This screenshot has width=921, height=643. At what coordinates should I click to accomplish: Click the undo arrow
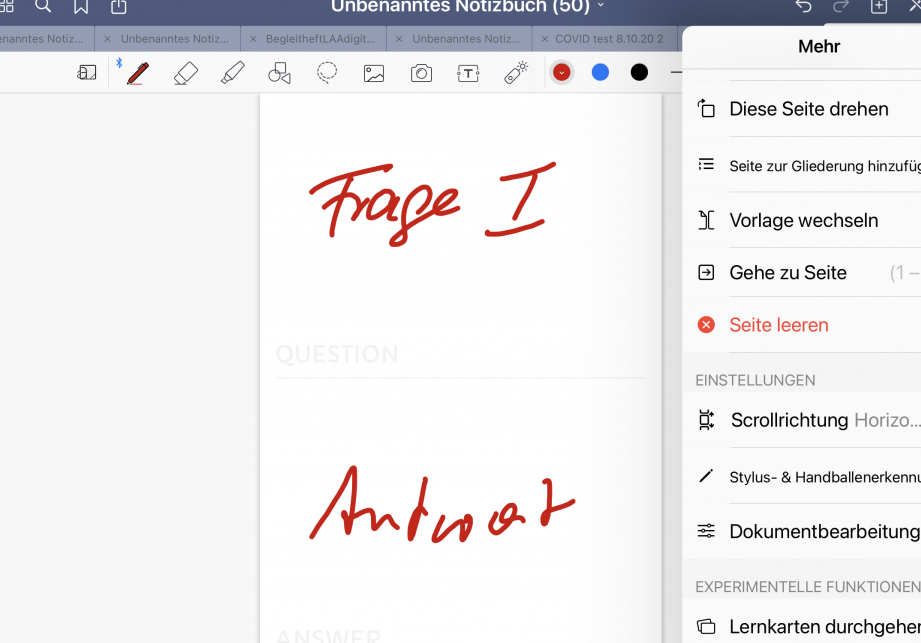point(803,7)
